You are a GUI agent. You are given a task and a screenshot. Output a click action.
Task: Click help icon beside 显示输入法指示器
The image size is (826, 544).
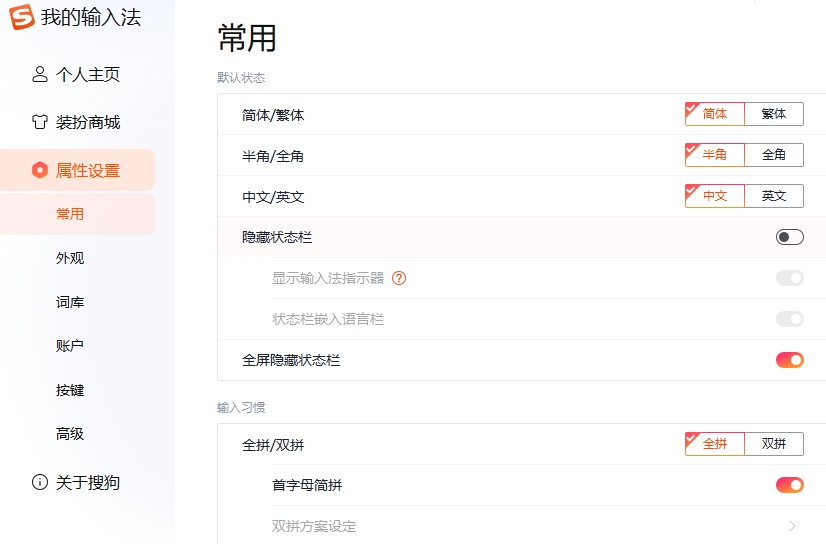click(399, 278)
